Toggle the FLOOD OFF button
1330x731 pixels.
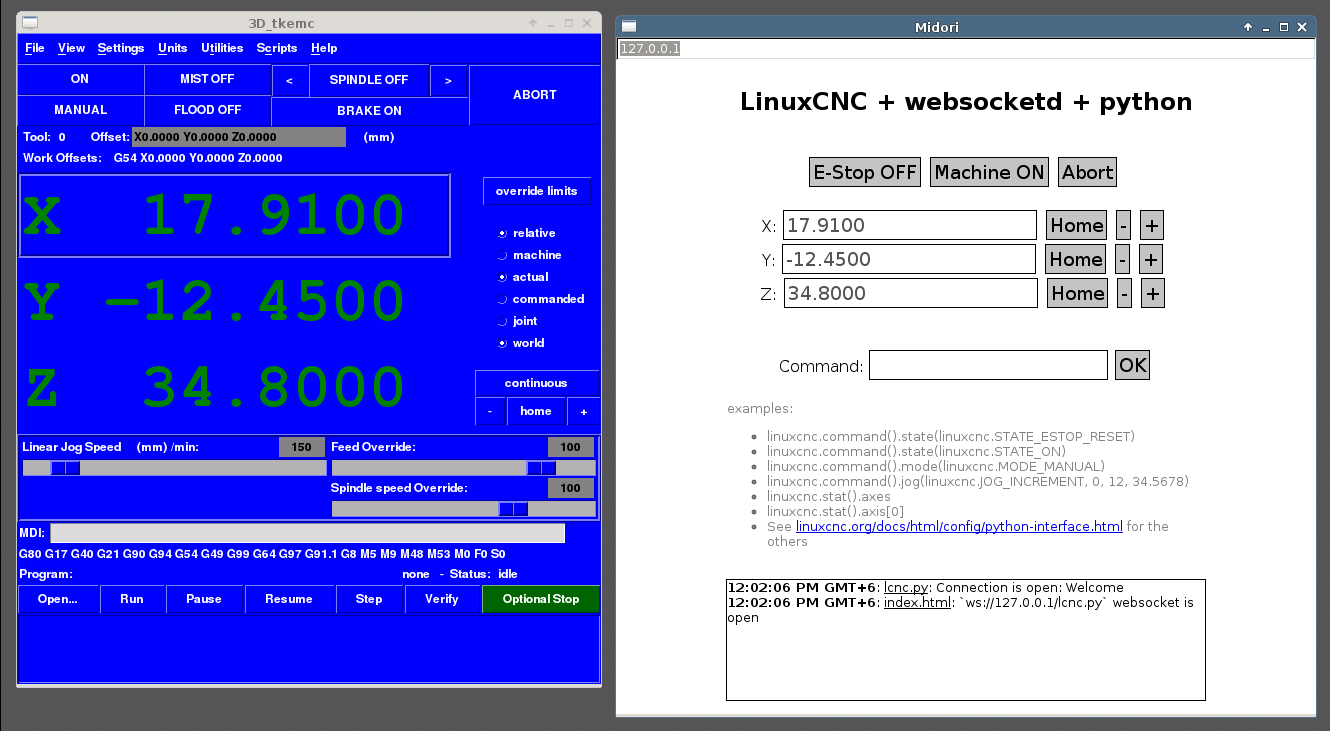[x=207, y=110]
